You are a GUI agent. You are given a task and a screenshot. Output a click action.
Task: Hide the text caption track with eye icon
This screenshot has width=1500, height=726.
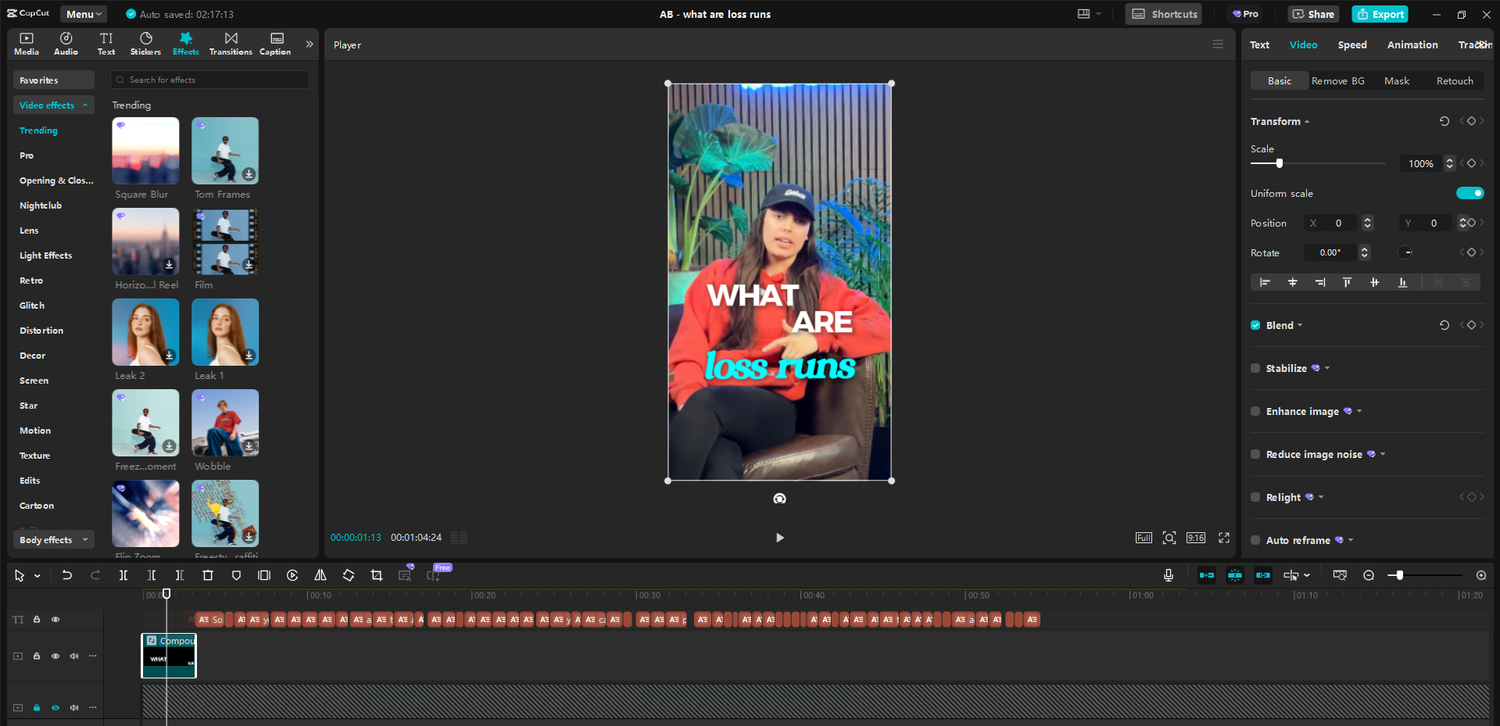pyautogui.click(x=55, y=620)
